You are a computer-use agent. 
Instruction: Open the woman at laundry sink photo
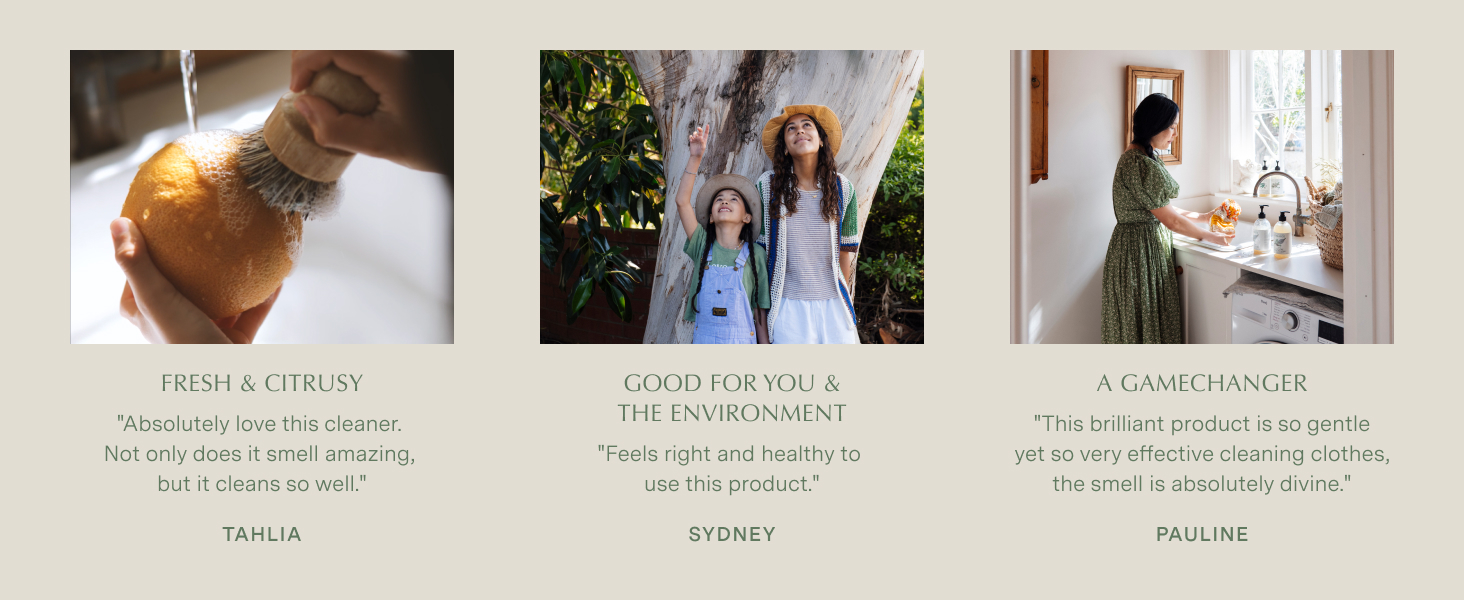1202,197
